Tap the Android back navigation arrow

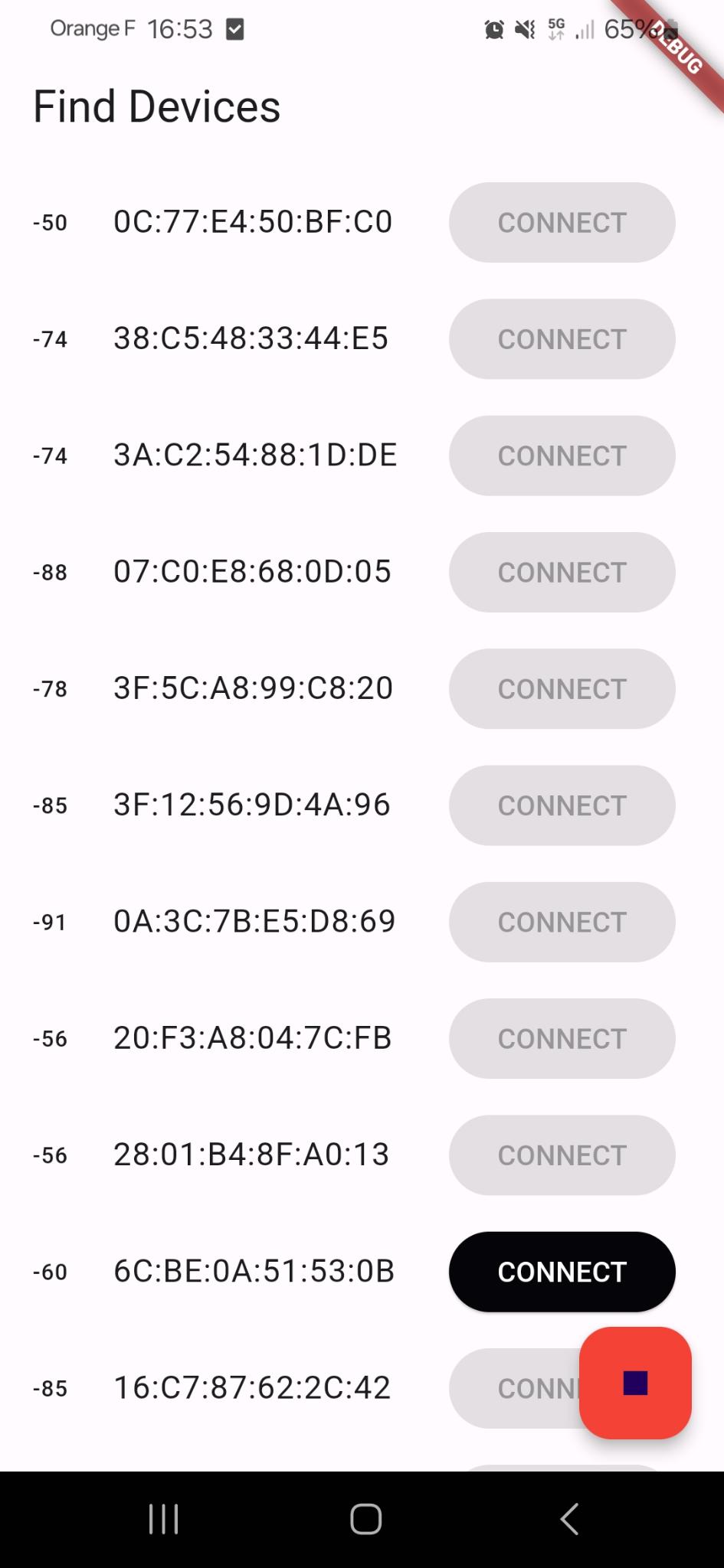tap(568, 1519)
